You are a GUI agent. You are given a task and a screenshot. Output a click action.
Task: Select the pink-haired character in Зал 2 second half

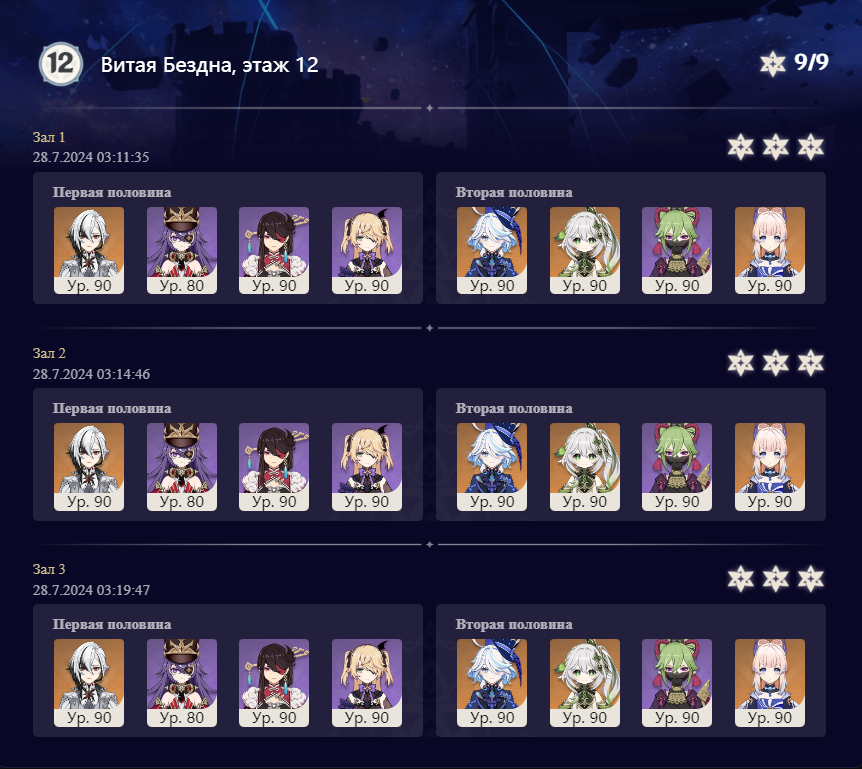click(x=770, y=467)
